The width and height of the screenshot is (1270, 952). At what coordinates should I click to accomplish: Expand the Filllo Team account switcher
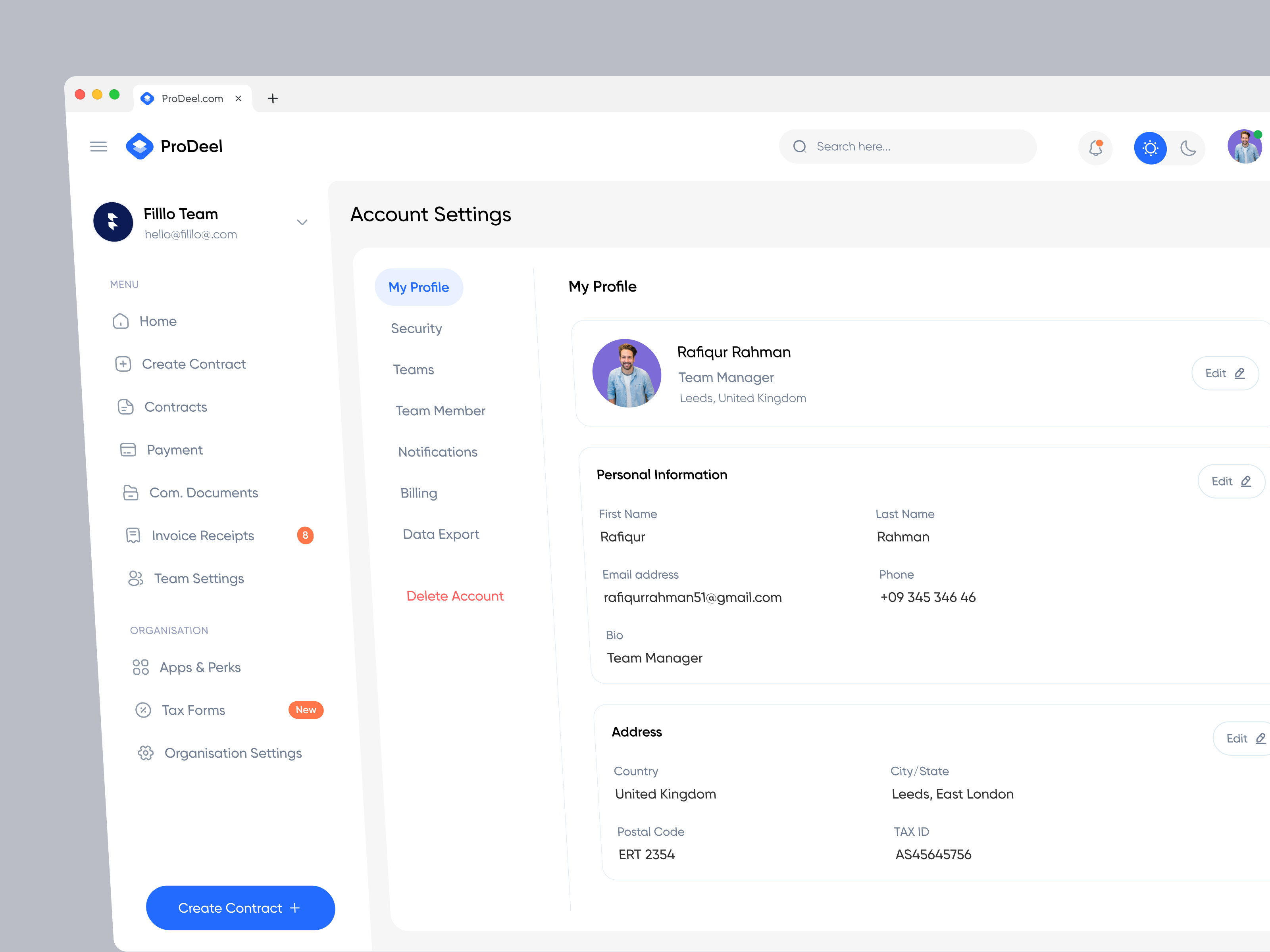[x=302, y=222]
